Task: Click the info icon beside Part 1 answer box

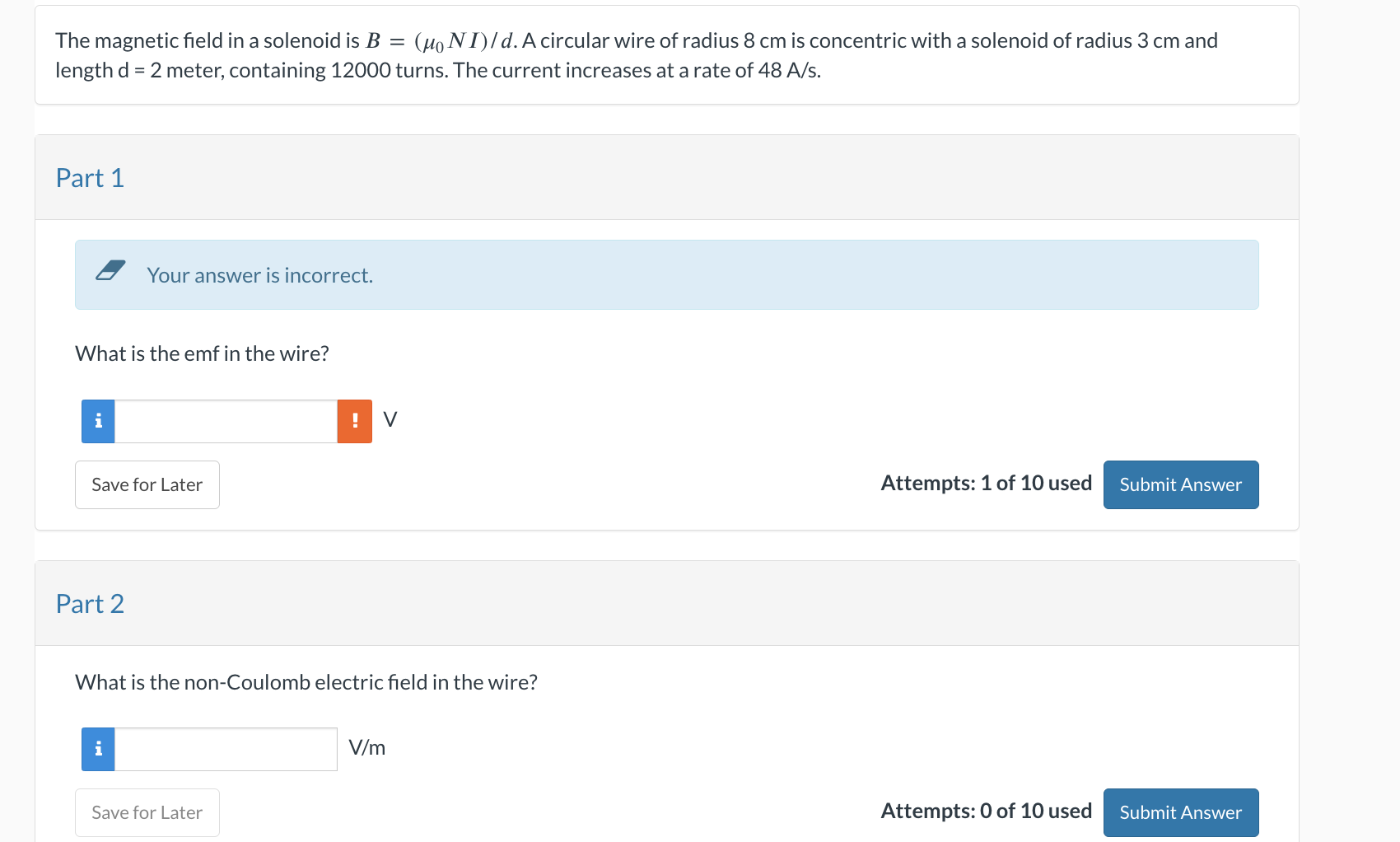Action: pyautogui.click(x=97, y=420)
